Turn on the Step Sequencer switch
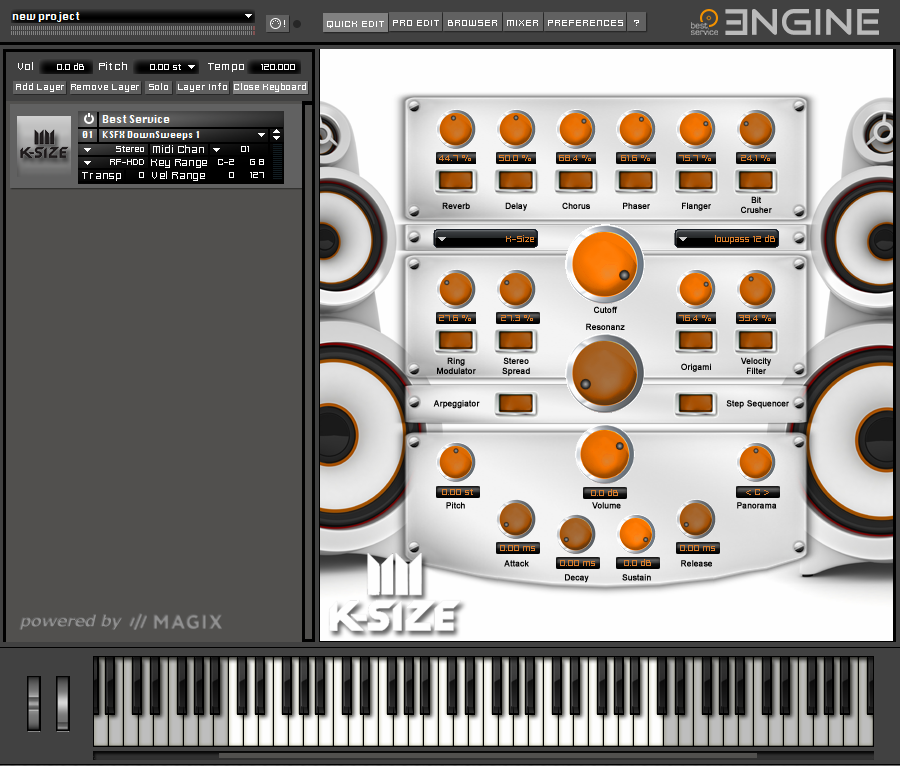This screenshot has height=766, width=900. pos(696,403)
